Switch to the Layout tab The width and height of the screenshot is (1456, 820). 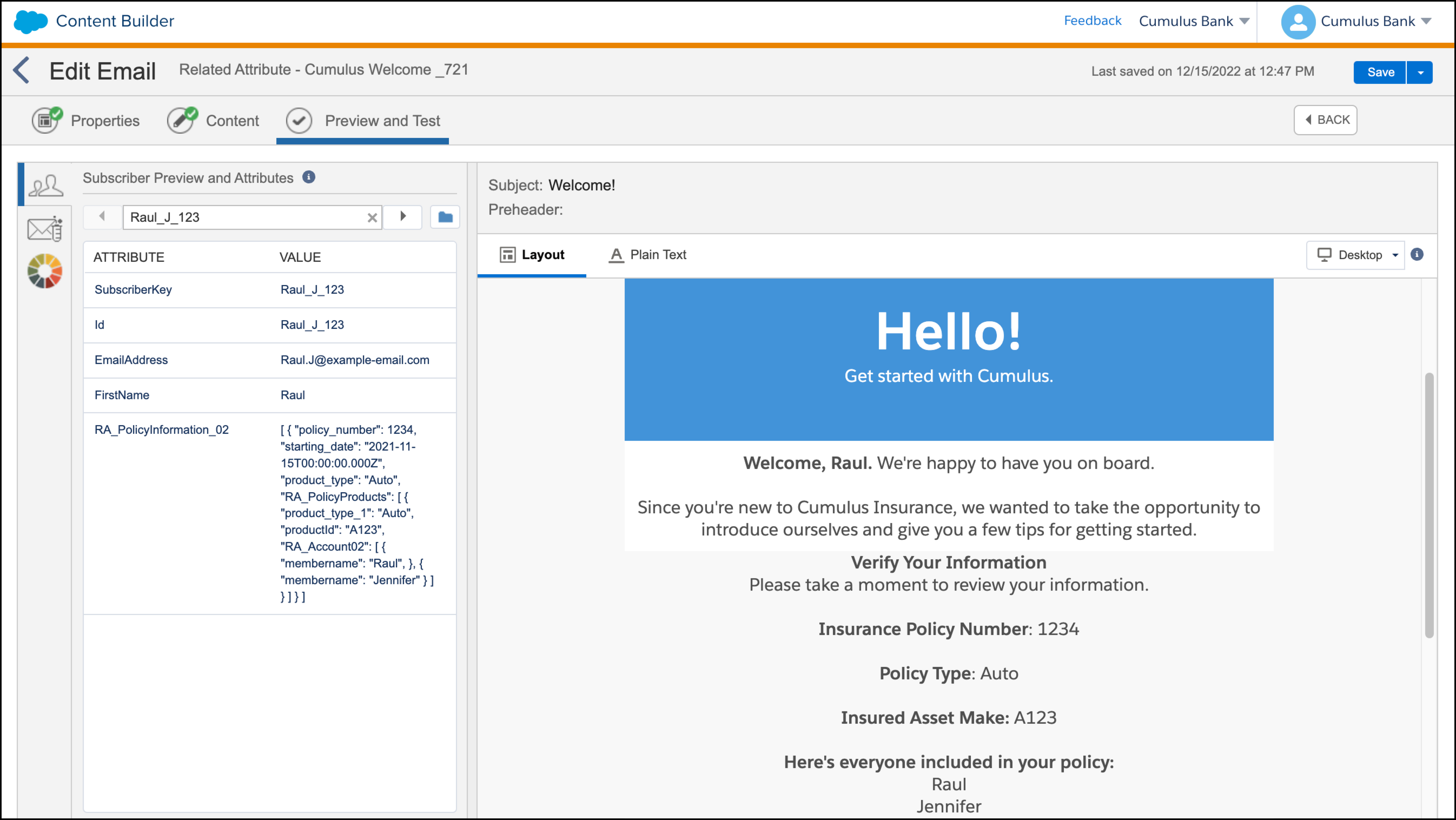[532, 255]
